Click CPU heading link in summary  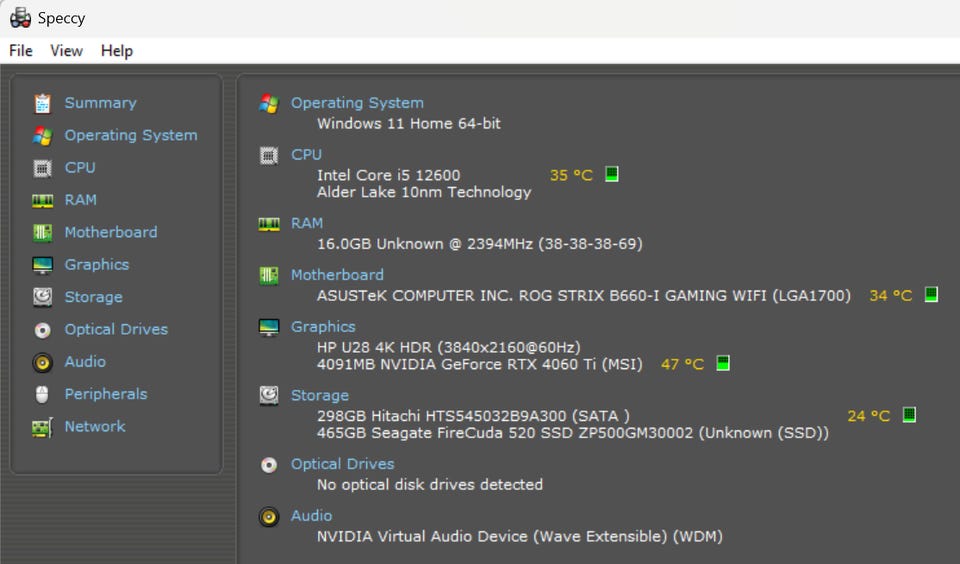[x=306, y=154]
